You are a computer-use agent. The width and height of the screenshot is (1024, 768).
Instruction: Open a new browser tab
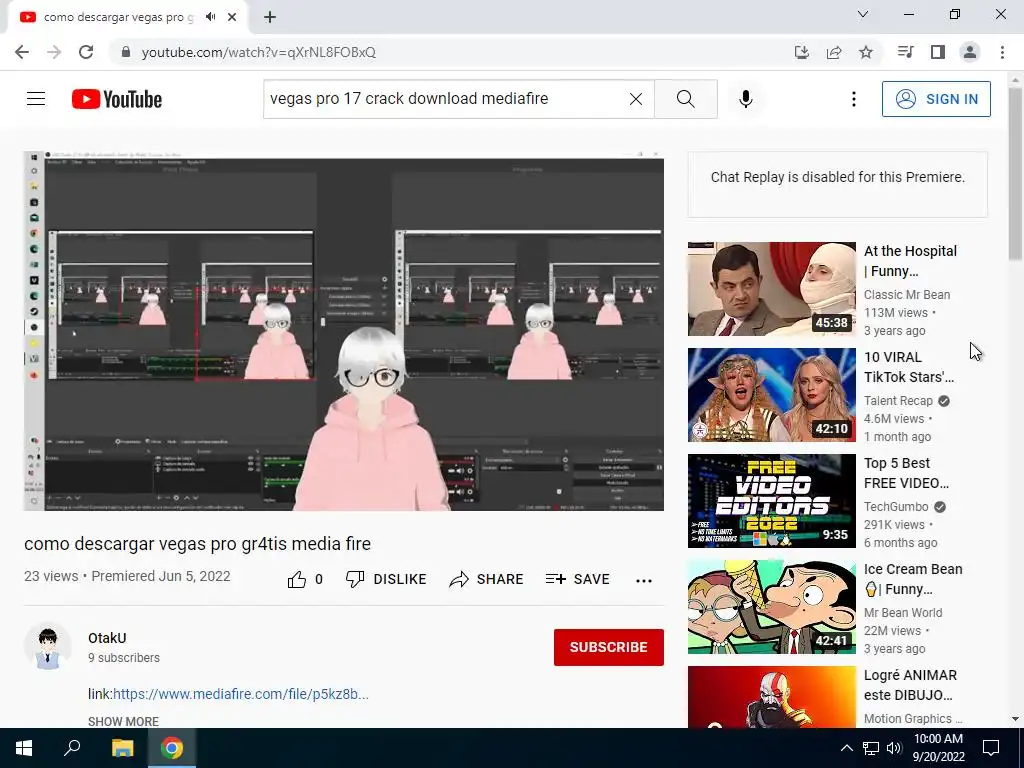[x=270, y=17]
